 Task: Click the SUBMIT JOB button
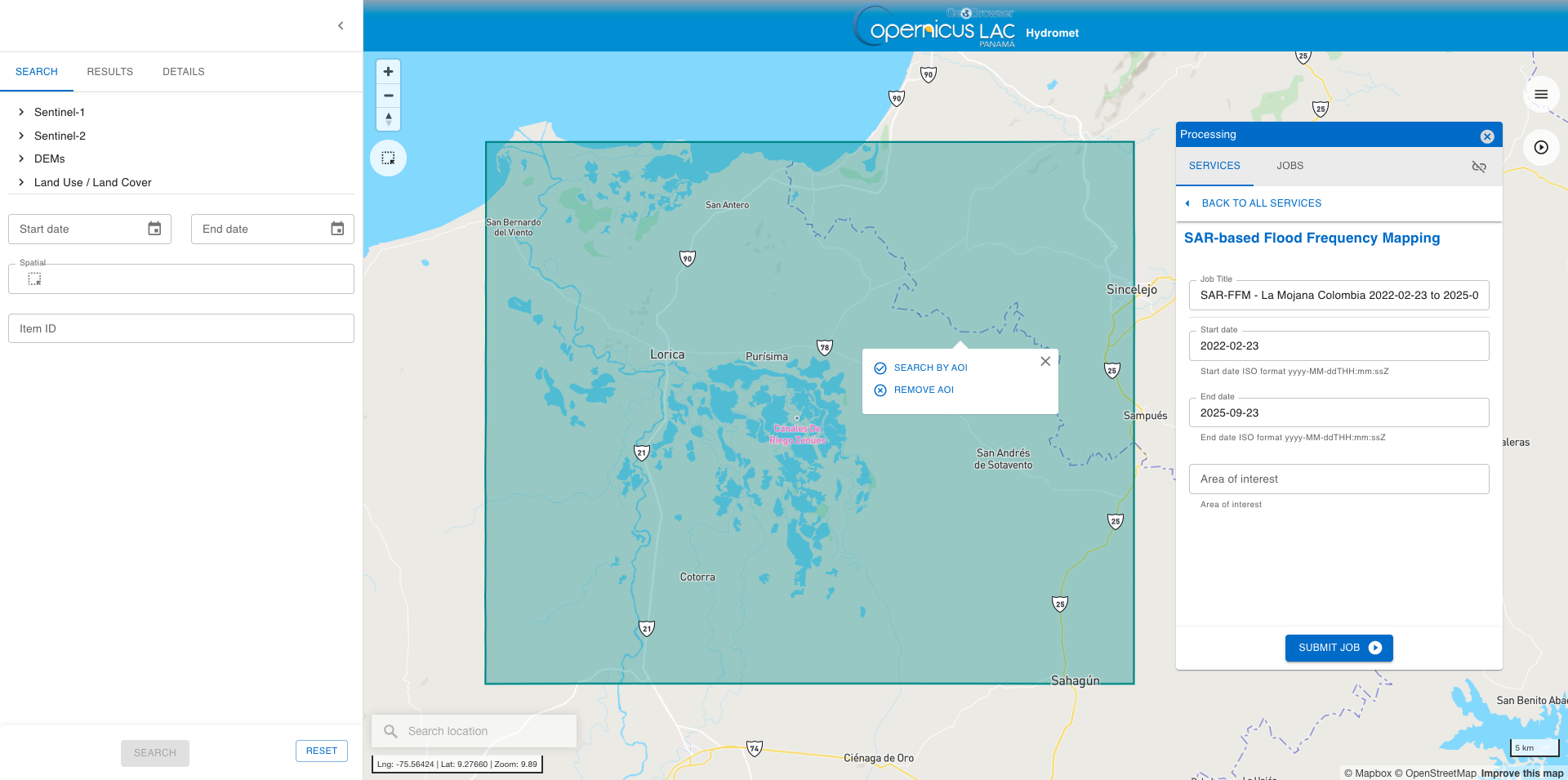pyautogui.click(x=1339, y=648)
